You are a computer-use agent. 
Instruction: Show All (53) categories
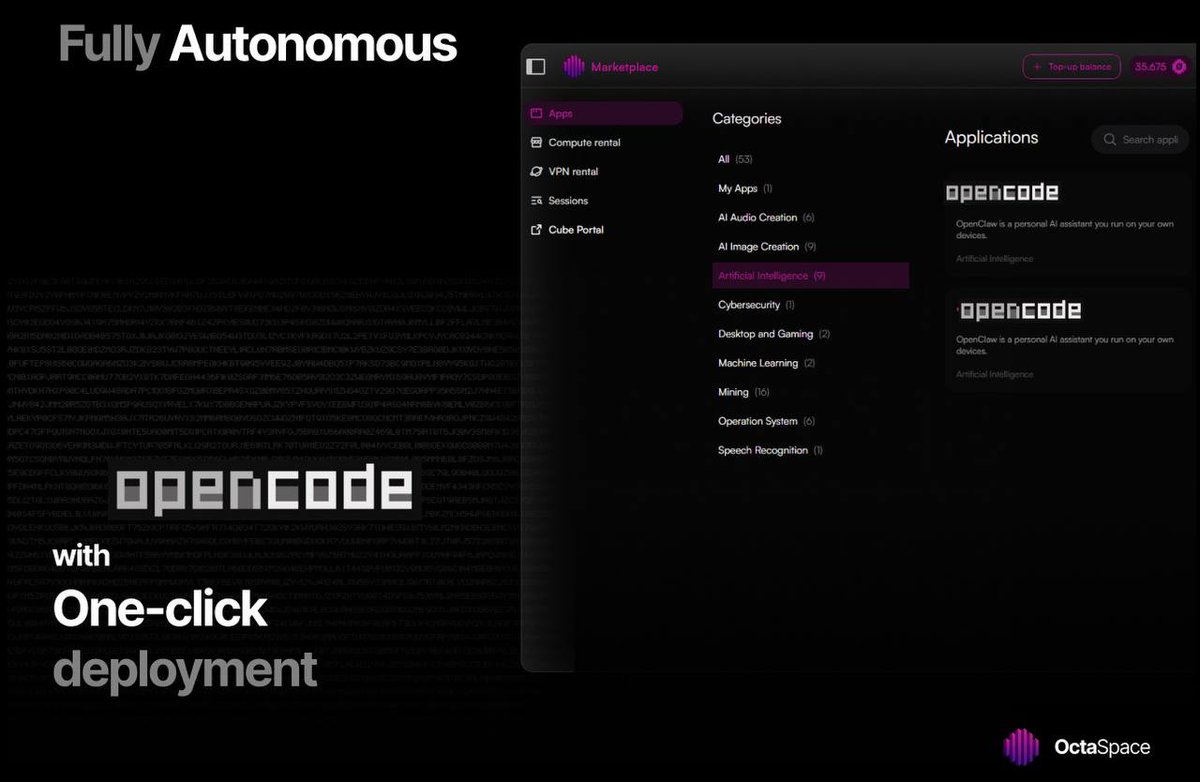coord(735,159)
